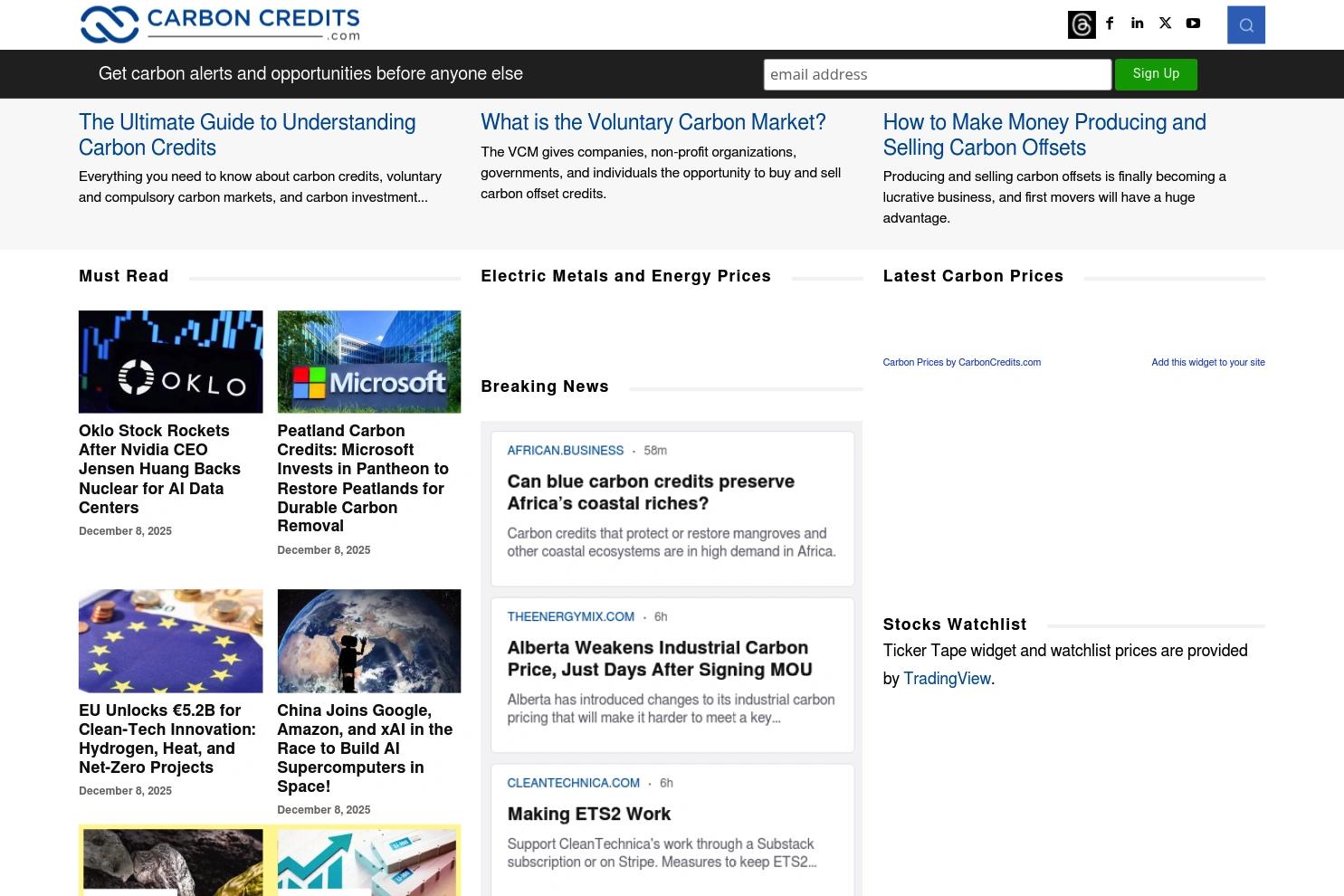
Task: Focus the email address input field
Action: 938,74
